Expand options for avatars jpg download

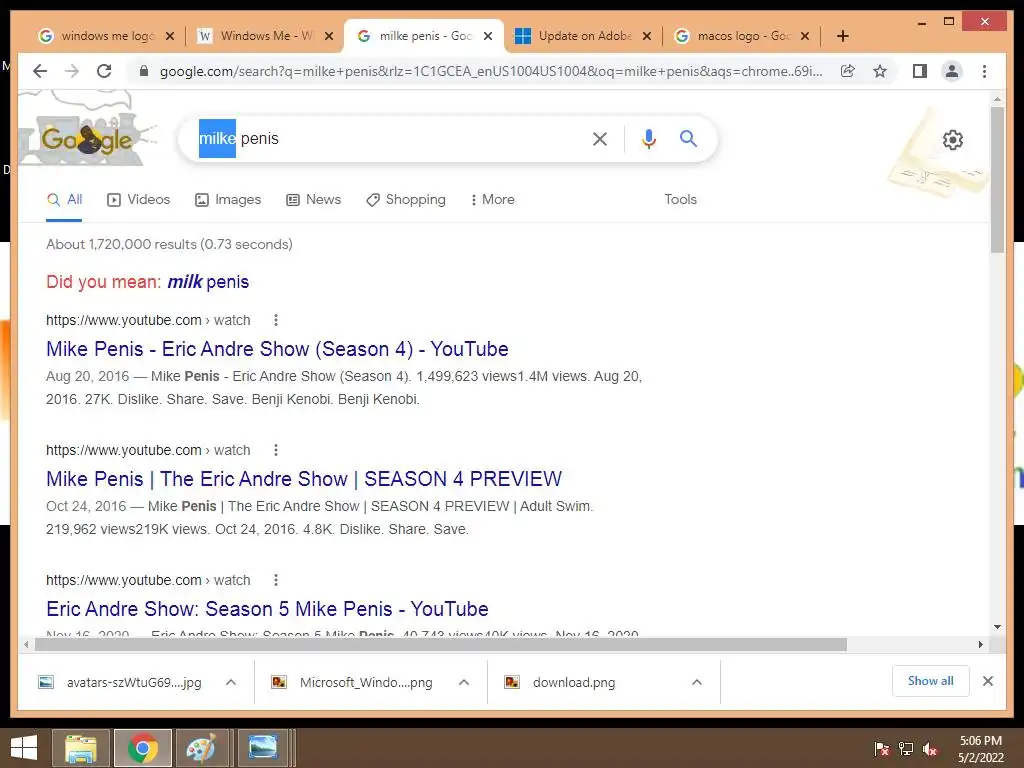(x=231, y=682)
